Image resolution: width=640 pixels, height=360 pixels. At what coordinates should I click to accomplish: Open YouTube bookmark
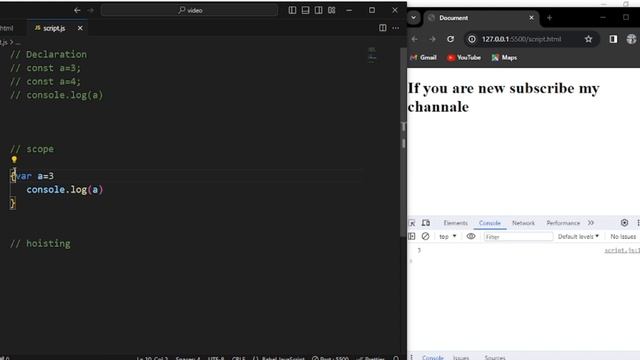click(x=464, y=58)
